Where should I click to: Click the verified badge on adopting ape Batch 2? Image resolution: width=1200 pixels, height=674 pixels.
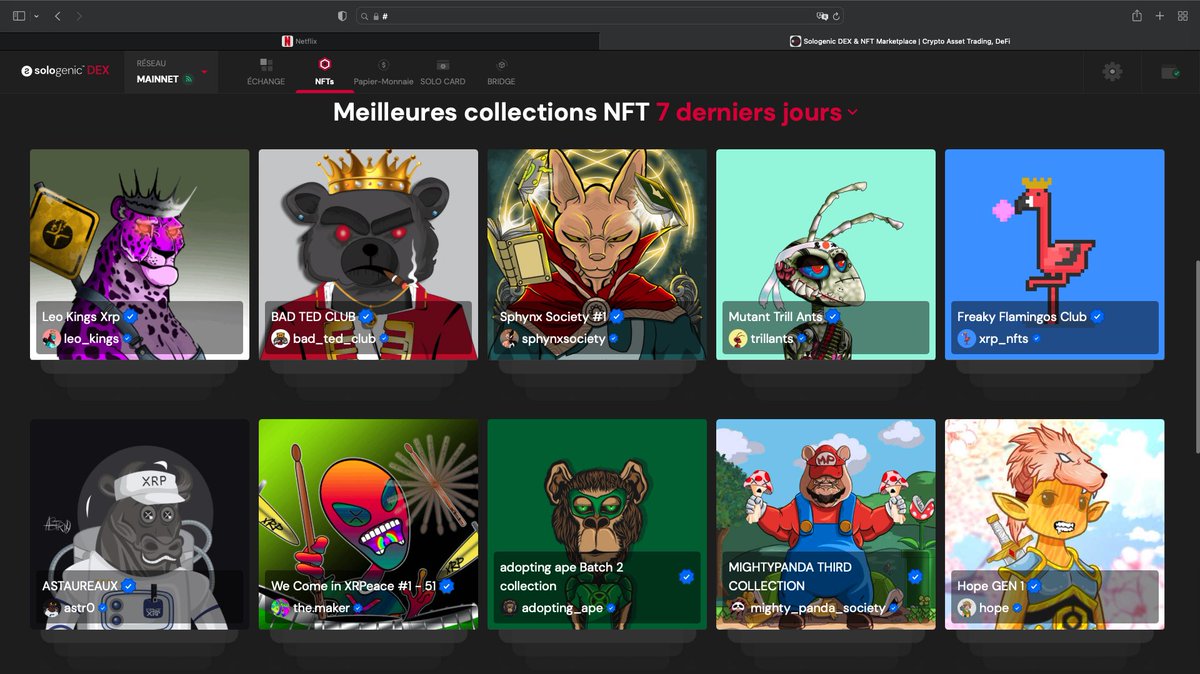pyautogui.click(x=686, y=576)
